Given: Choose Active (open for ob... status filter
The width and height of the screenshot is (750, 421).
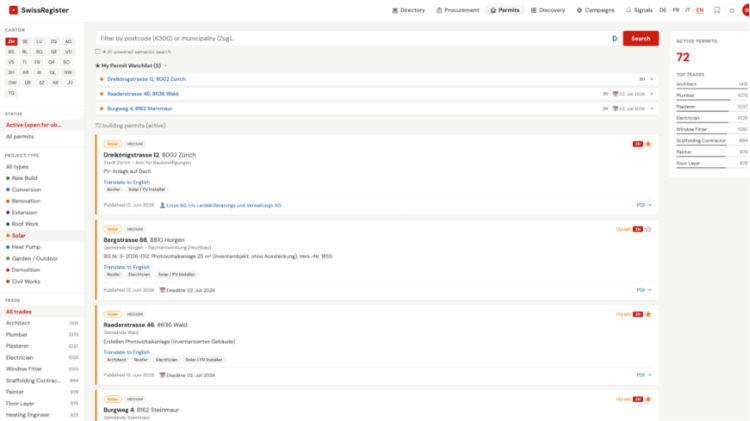Looking at the screenshot, I should (42, 125).
